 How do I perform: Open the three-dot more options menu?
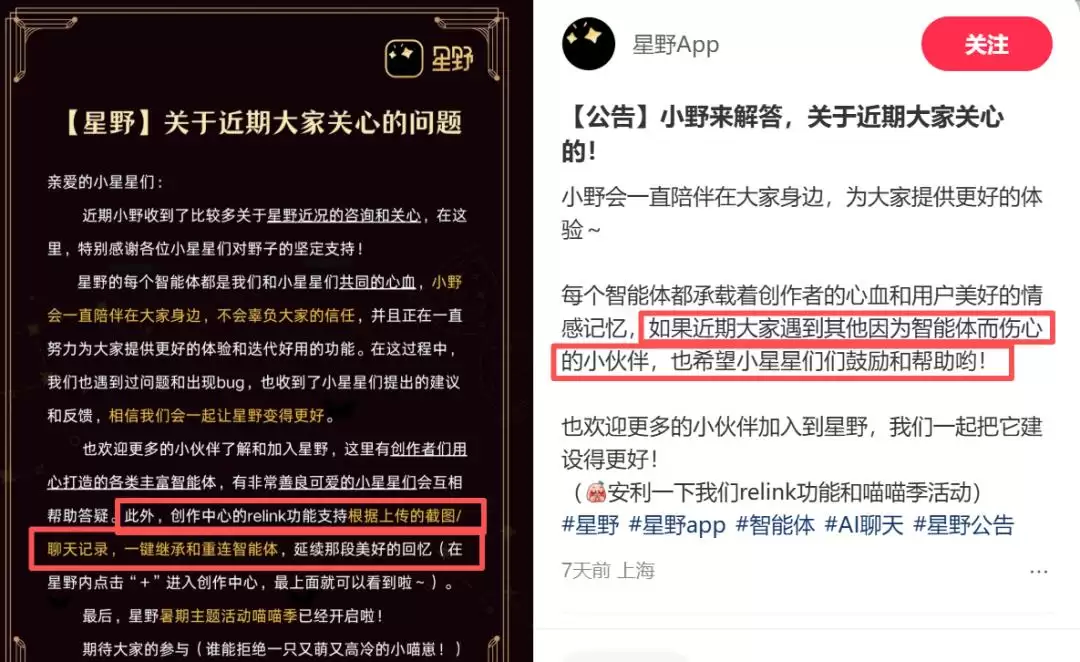coord(1039,572)
